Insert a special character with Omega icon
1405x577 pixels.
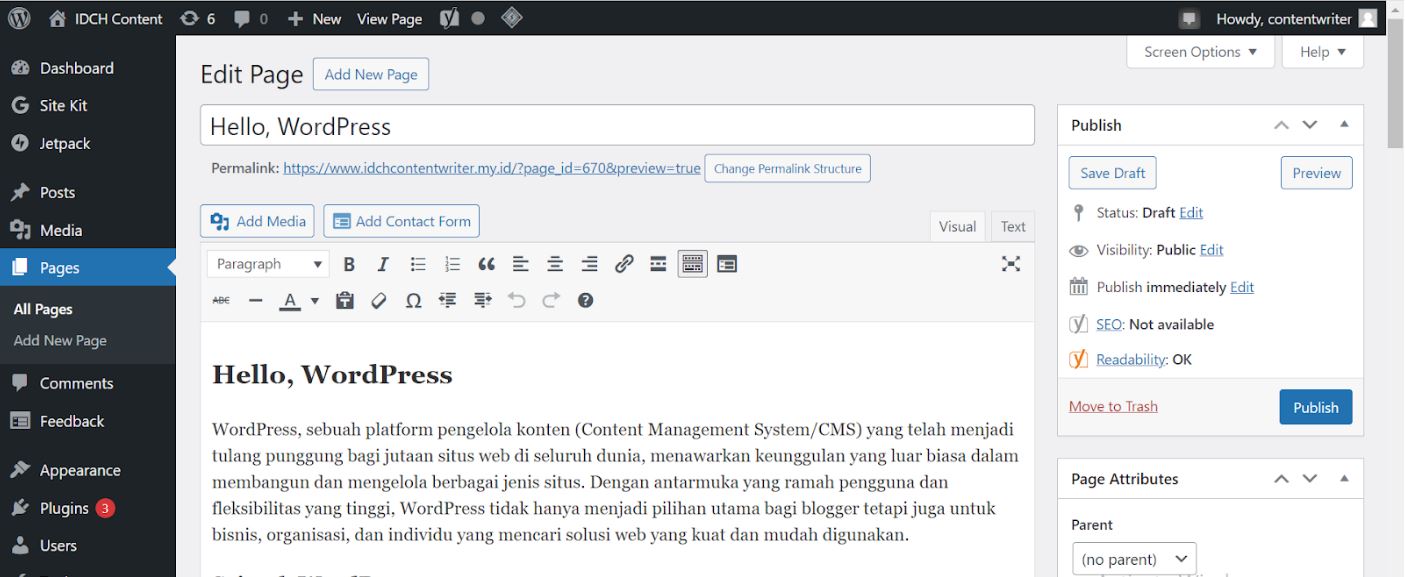point(413,300)
